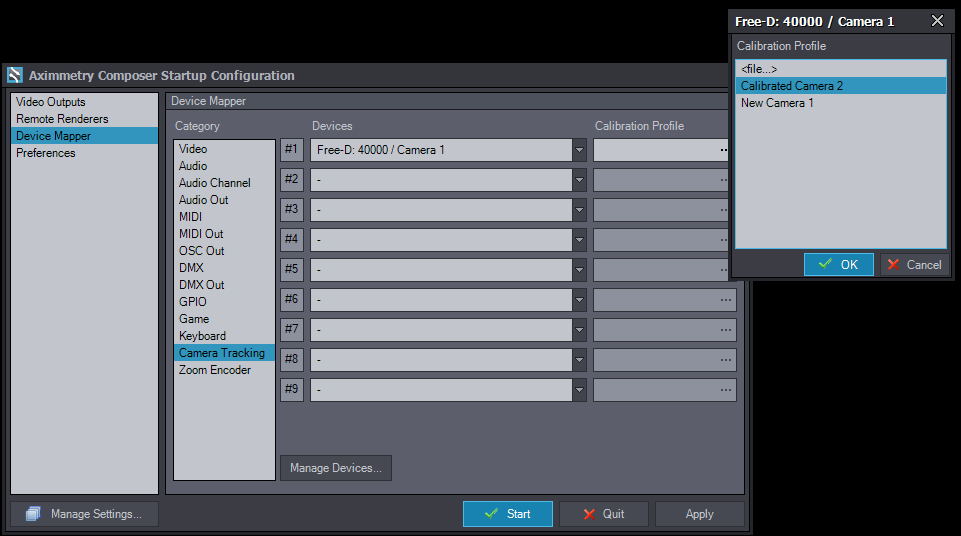Viewport: 961px width, 536px height.
Task: Select the <file...> option in profile list
Action: (758, 69)
